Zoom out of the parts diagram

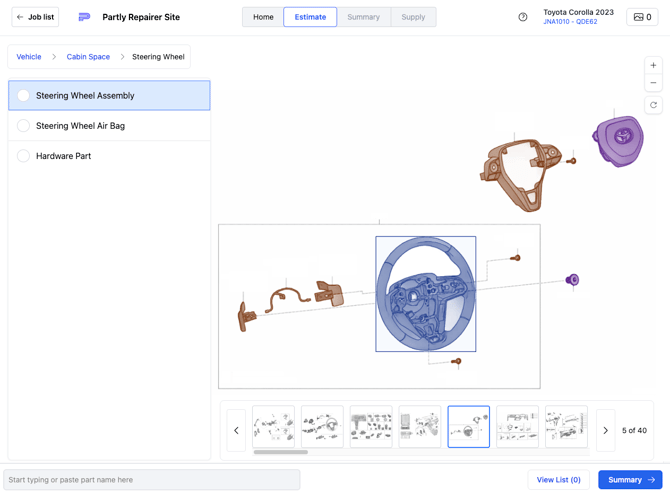click(x=653, y=82)
